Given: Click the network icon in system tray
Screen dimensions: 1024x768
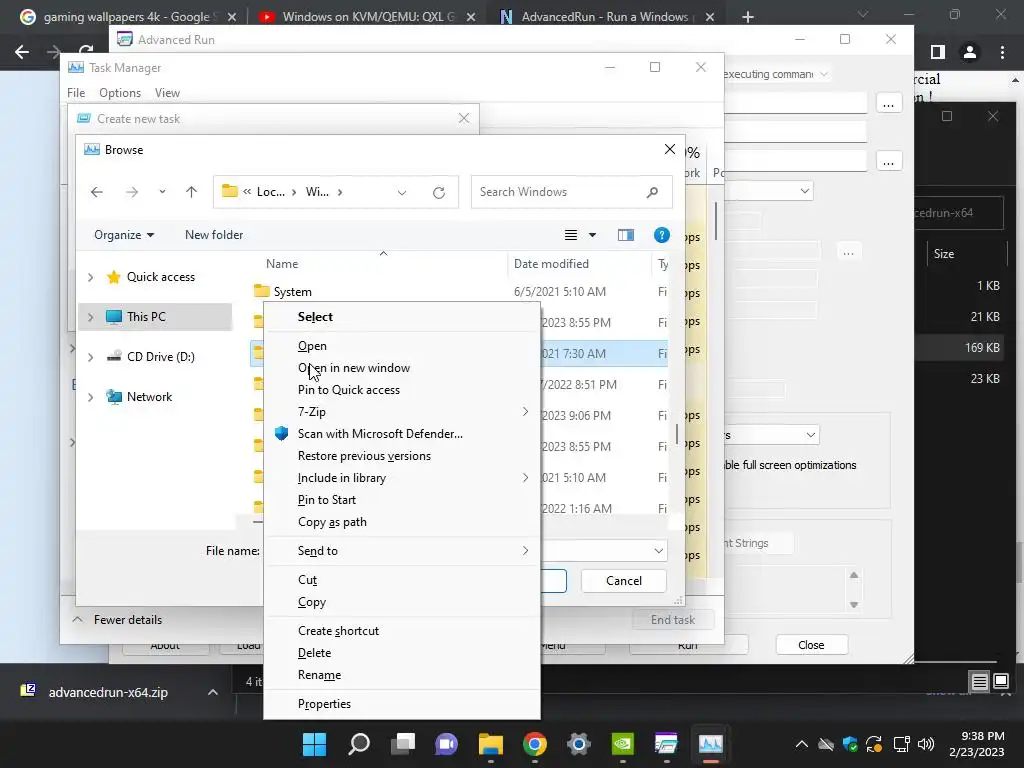Looking at the screenshot, I should click(x=902, y=744).
